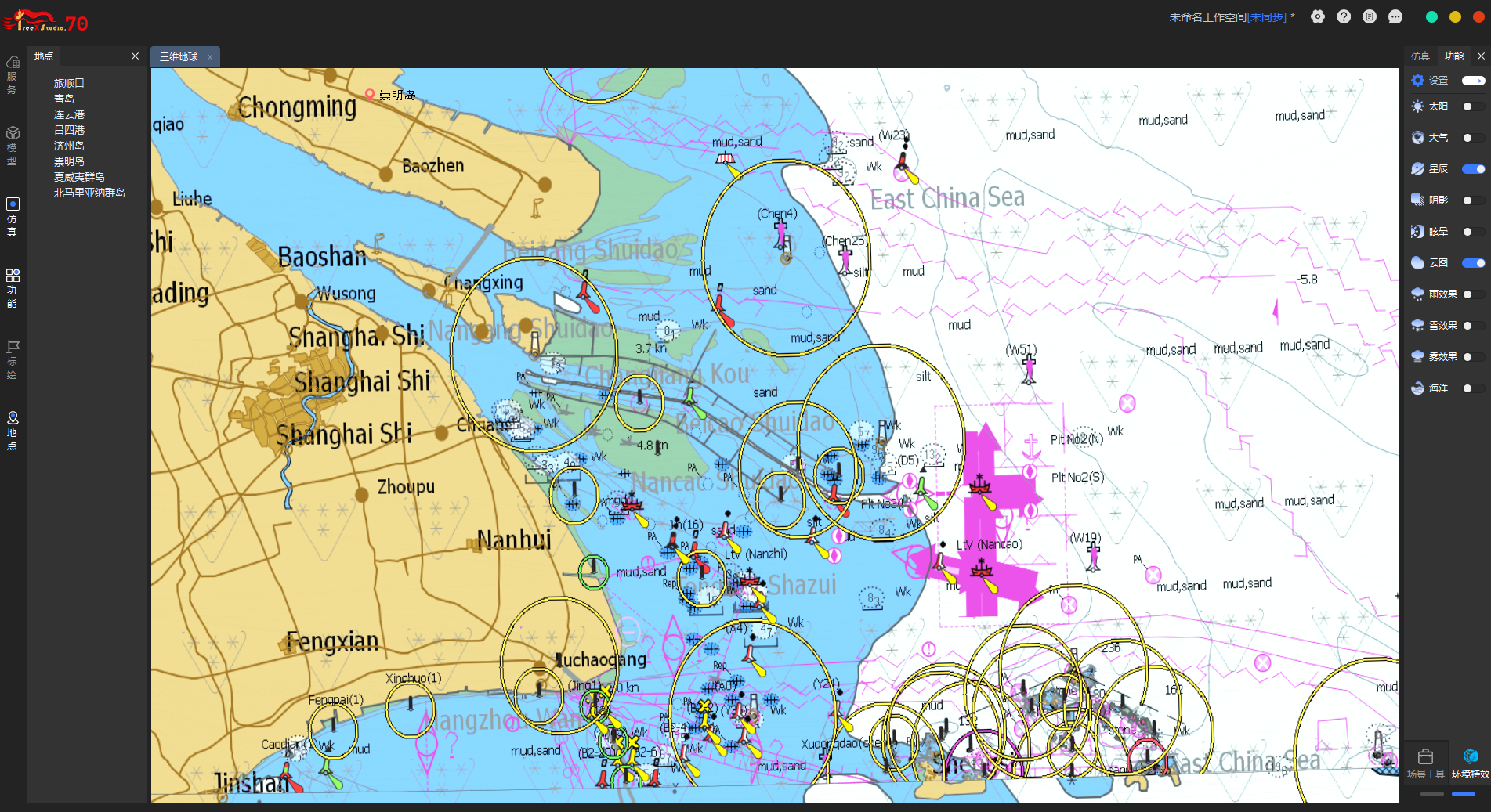The width and height of the screenshot is (1491, 812).
Task: Open the 标绘 (plotting) sidebar panel
Action: tap(13, 360)
